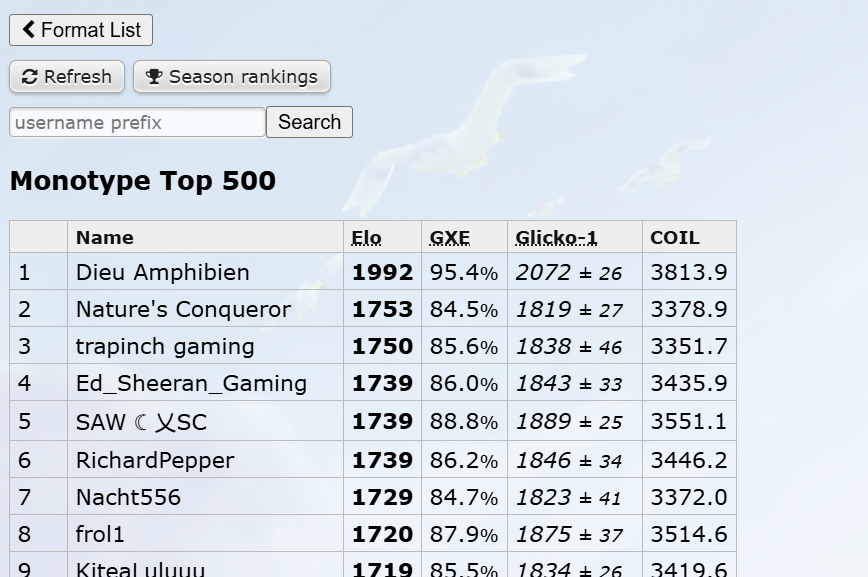868x577 pixels.
Task: Click Elo value 1750
Action: pyautogui.click(x=383, y=347)
